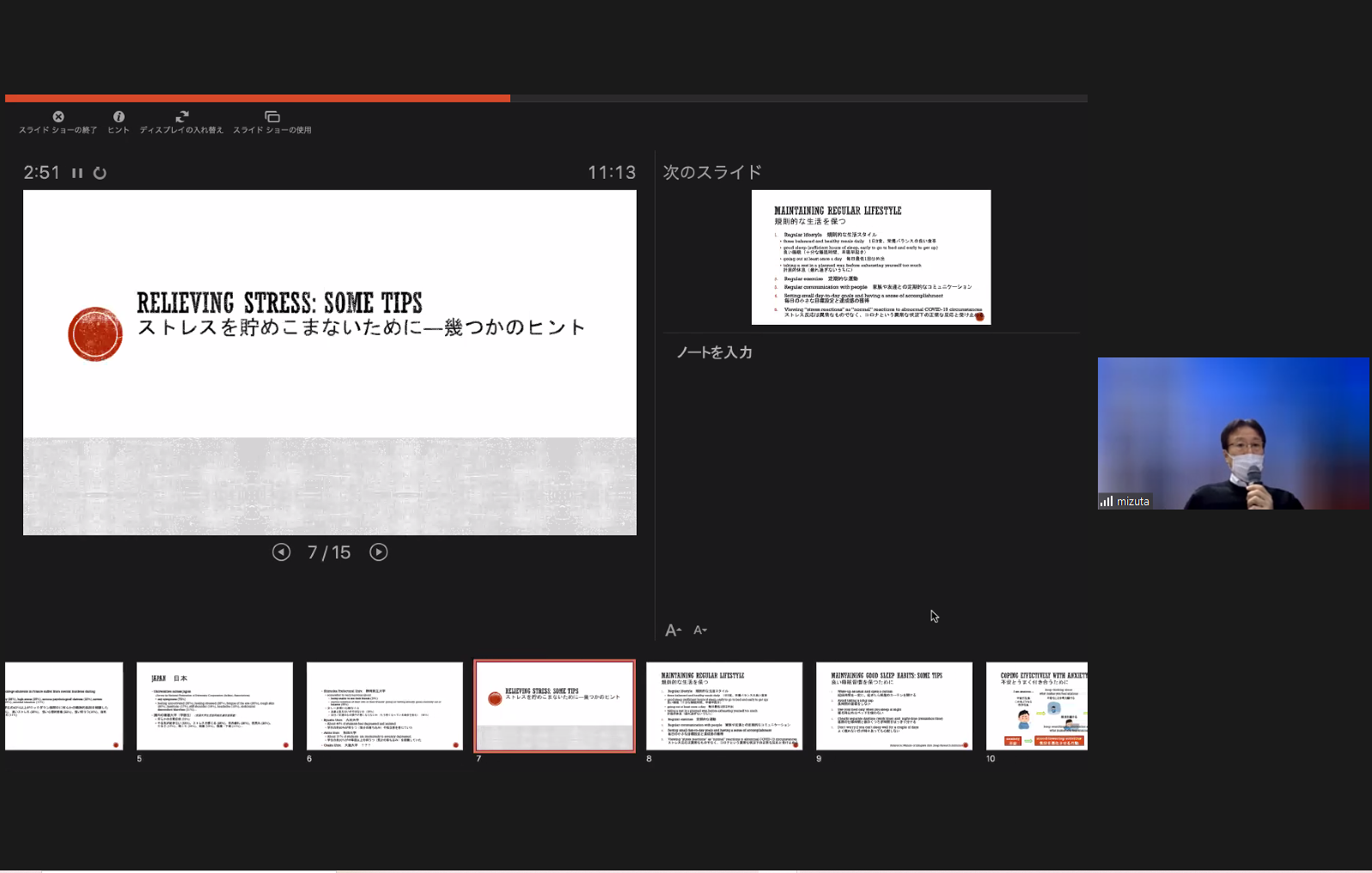The width and height of the screenshot is (1372, 873).
Task: Go to the previous slide arrow
Action: pos(281,552)
